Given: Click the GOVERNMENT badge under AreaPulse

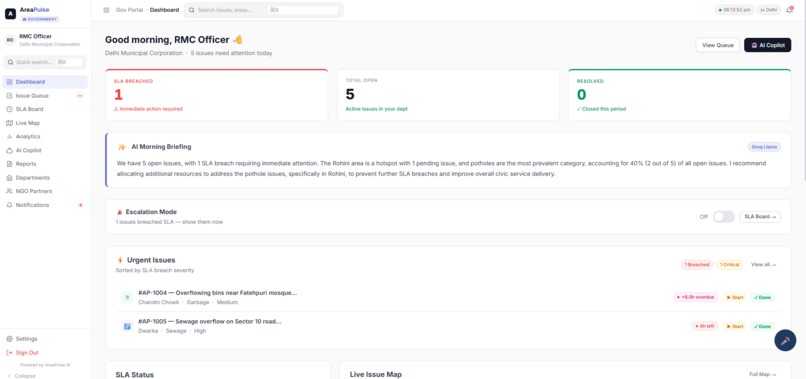Looking at the screenshot, I should 40,19.
